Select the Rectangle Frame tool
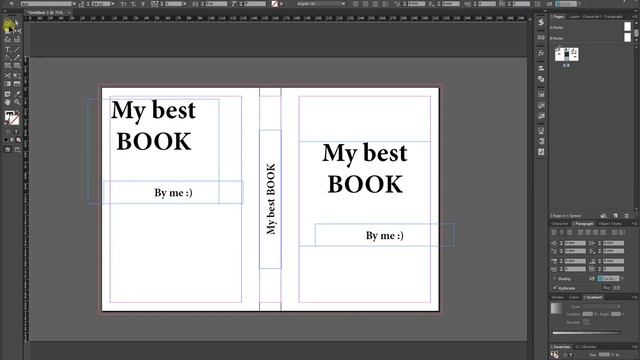The image size is (640, 360). (7, 66)
